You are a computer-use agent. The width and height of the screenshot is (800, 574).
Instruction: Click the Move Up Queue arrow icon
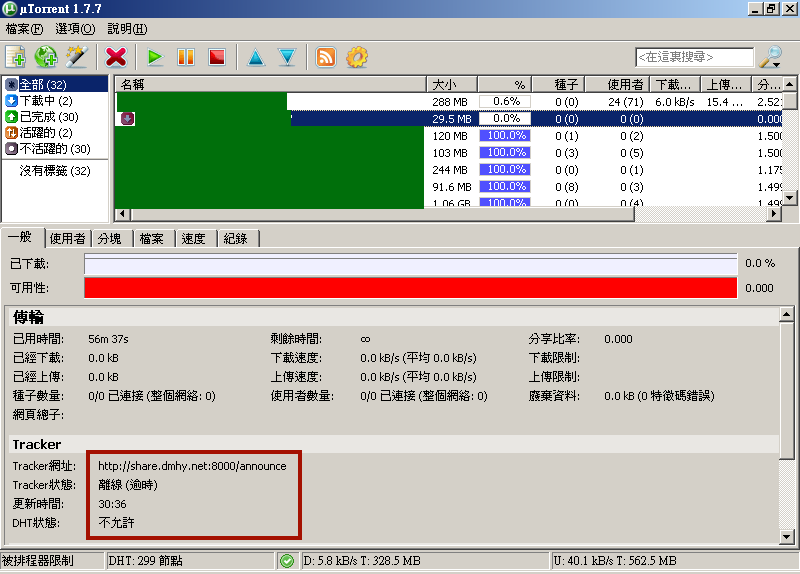click(x=256, y=57)
